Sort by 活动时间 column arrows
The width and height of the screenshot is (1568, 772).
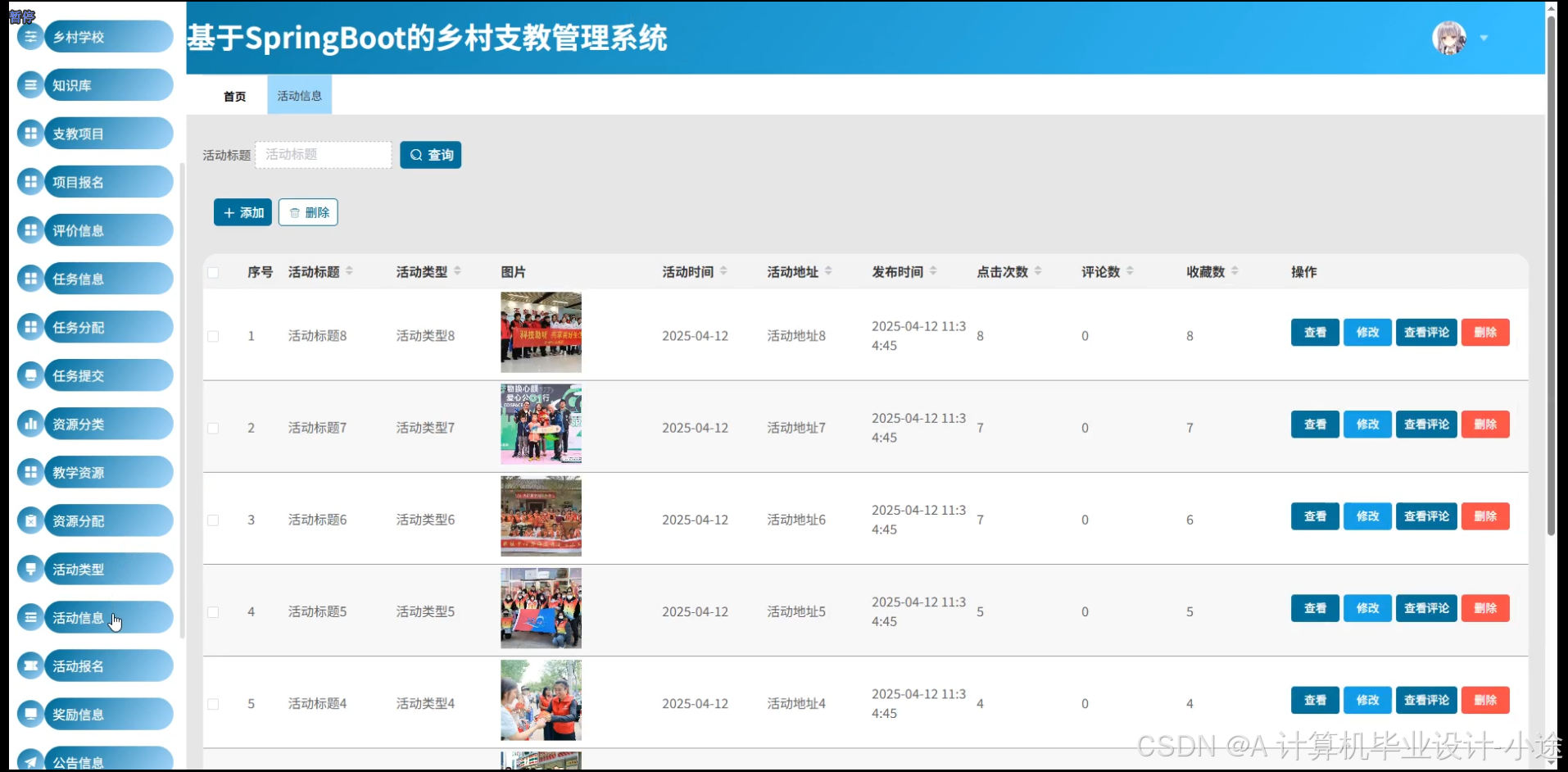[x=723, y=271]
